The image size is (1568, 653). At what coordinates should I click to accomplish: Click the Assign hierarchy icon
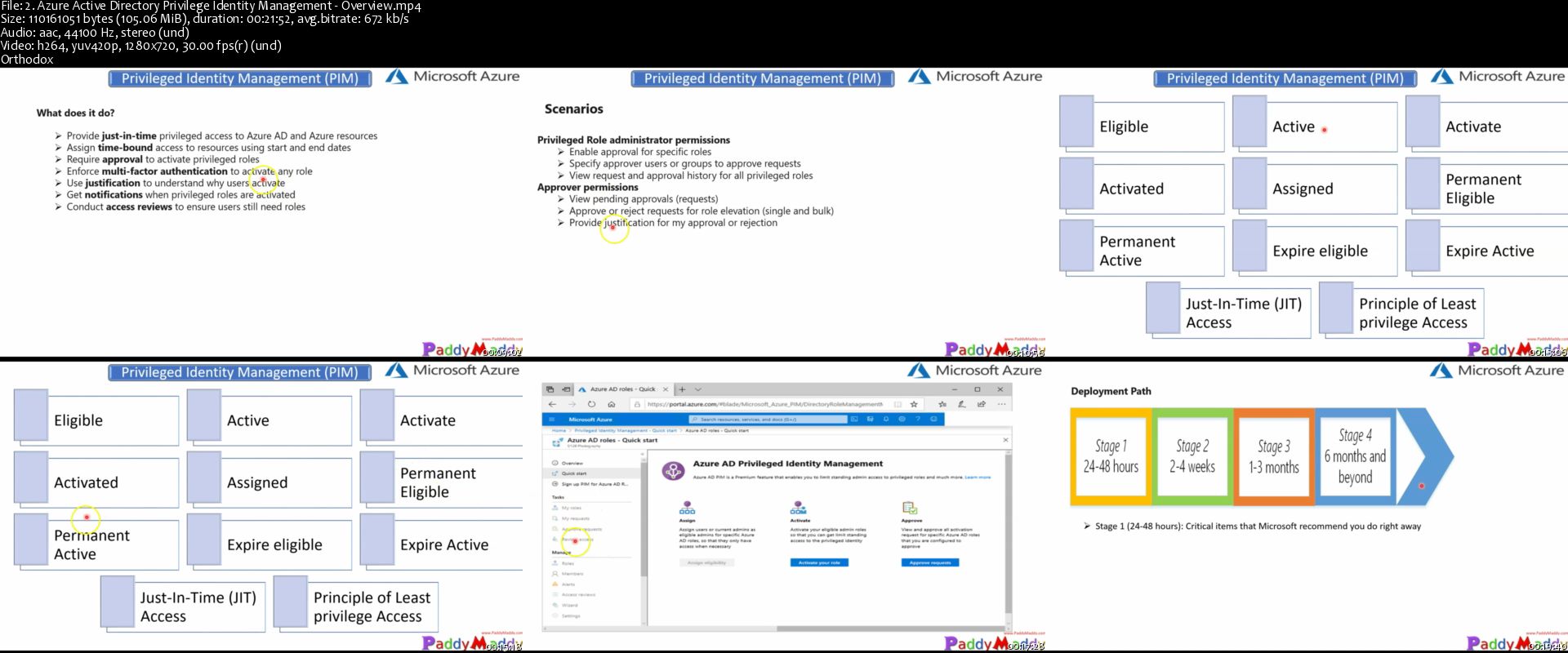pos(687,508)
